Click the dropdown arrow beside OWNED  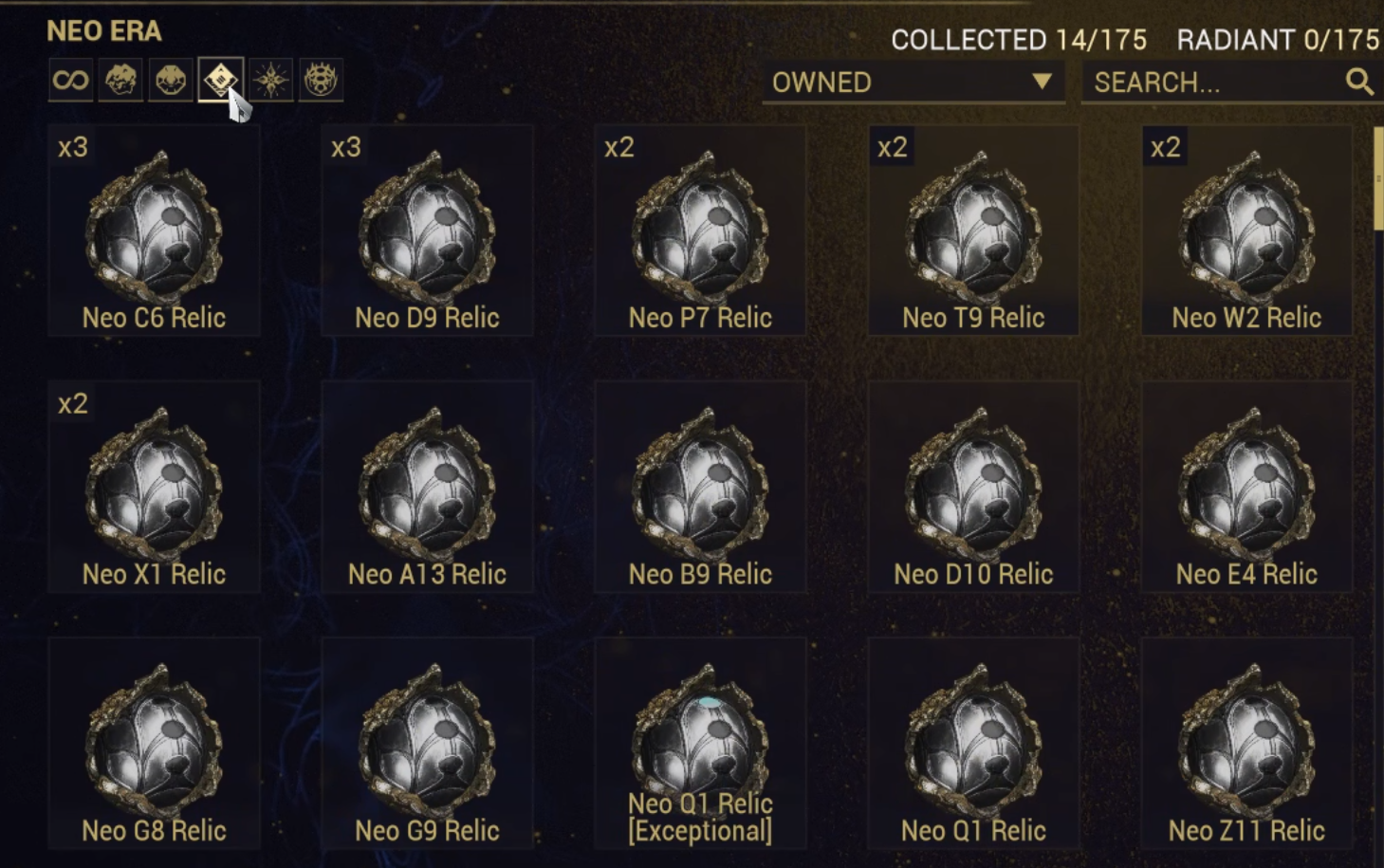click(1042, 82)
